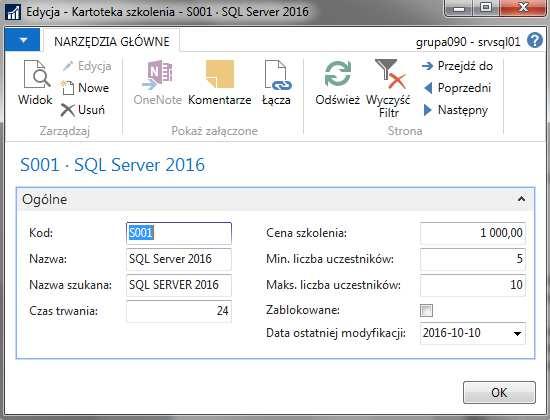Viewport: 550px width, 420px height.
Task: Go to Następny record
Action: click(456, 110)
